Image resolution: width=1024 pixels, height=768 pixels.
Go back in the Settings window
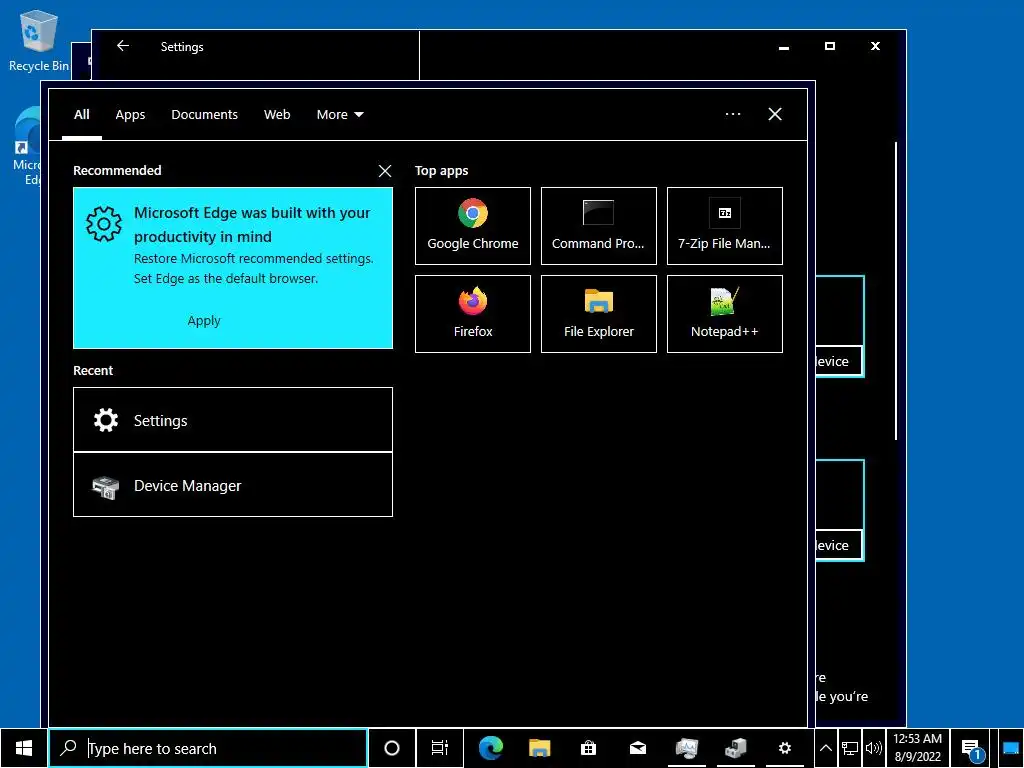click(123, 46)
